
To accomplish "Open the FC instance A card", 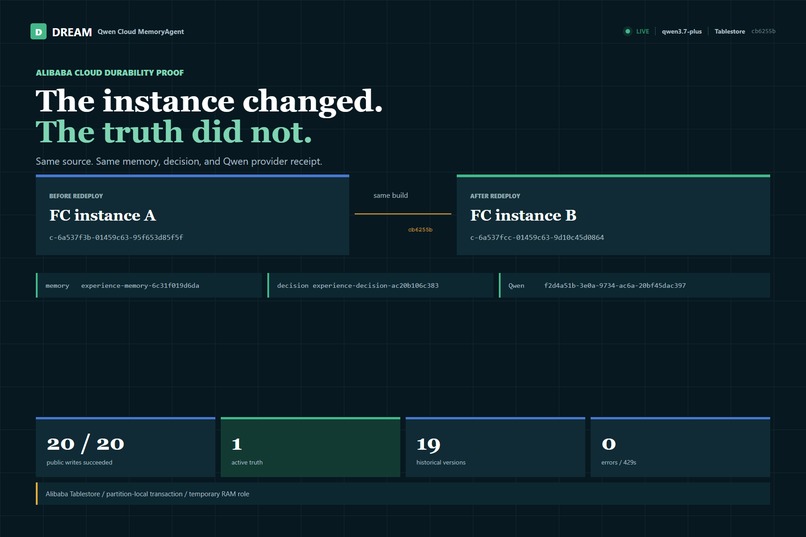I will click(x=192, y=215).
